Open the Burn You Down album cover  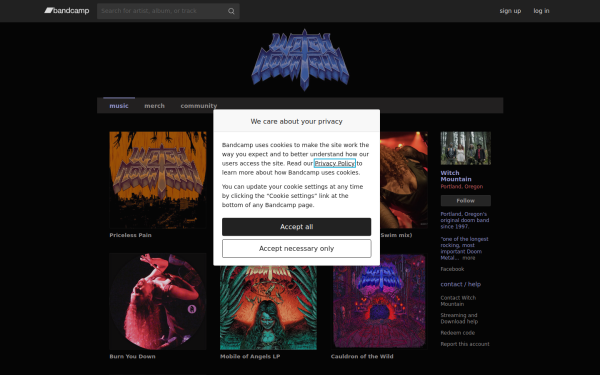coord(158,301)
